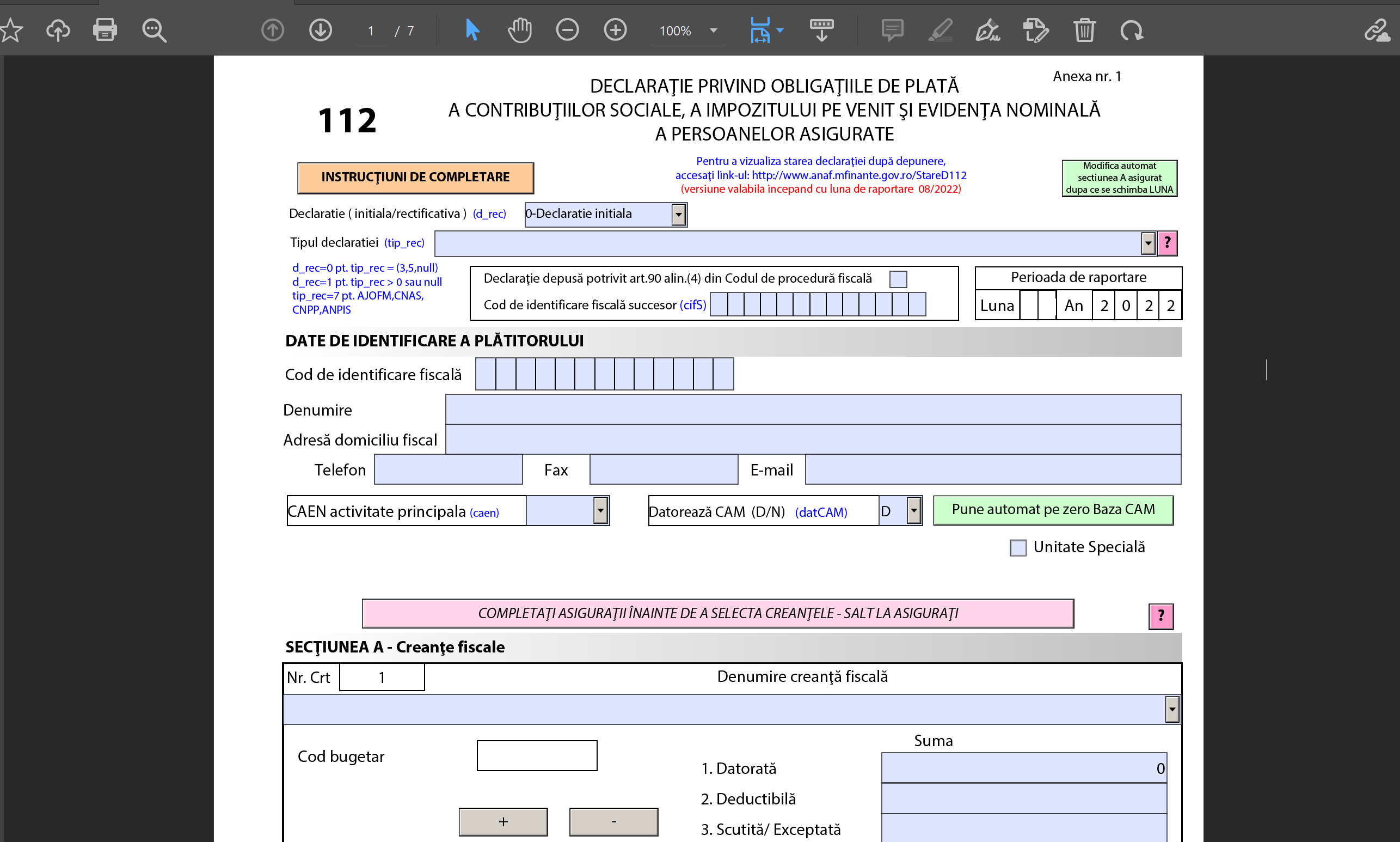Open the CAEN activitate principala dropdown

pyautogui.click(x=600, y=511)
